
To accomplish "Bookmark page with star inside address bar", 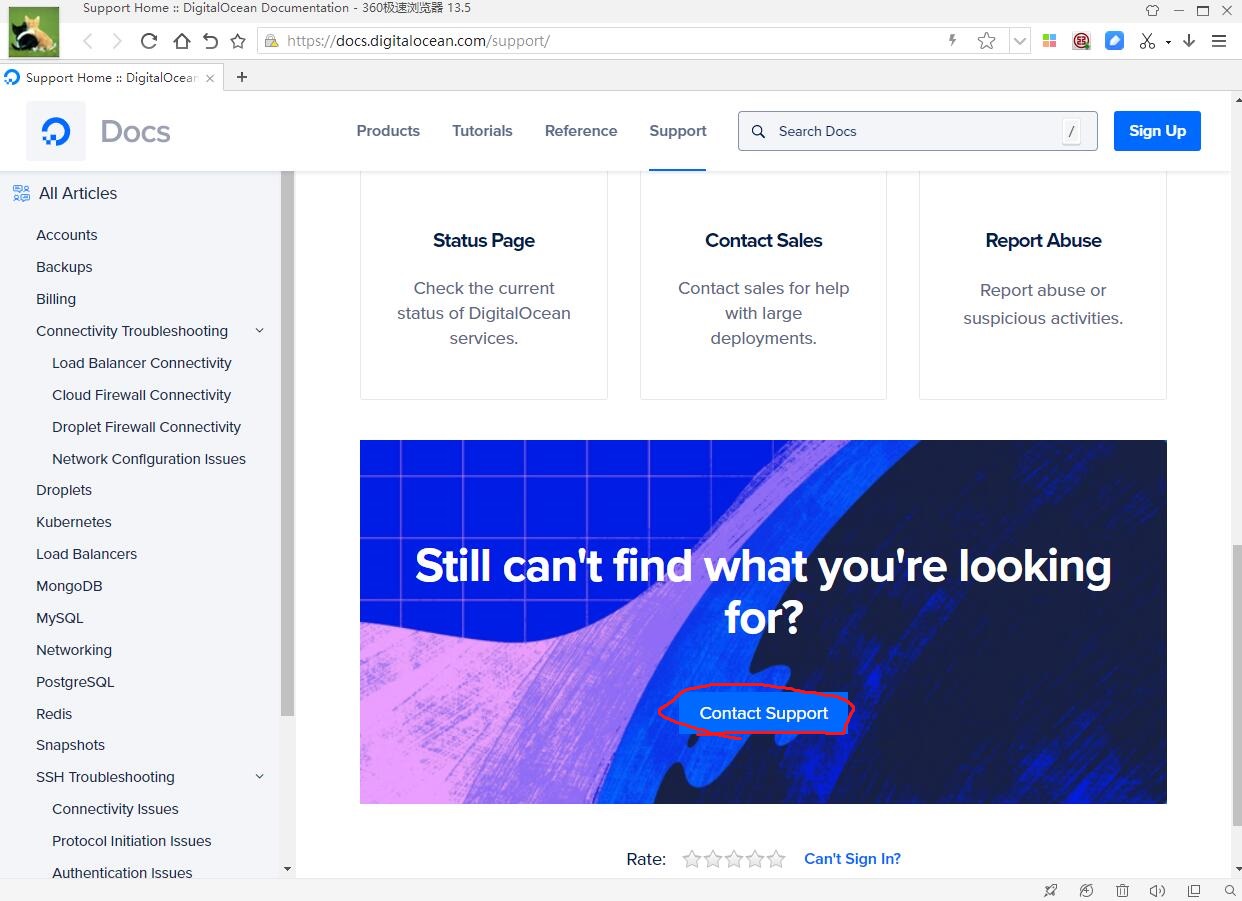I will click(x=986, y=41).
